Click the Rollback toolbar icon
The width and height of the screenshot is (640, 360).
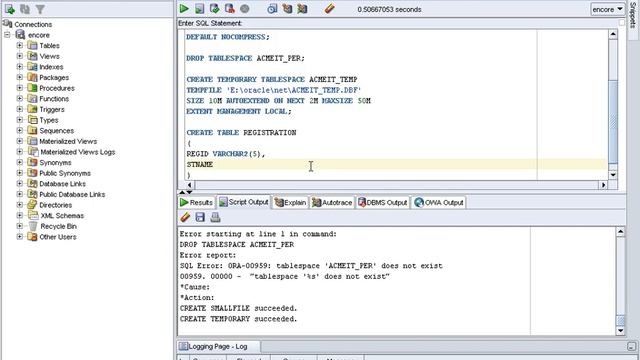point(229,9)
